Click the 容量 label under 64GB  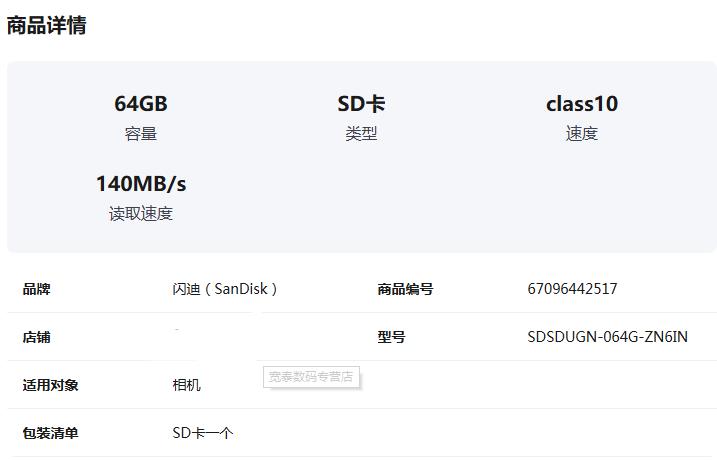point(141,134)
